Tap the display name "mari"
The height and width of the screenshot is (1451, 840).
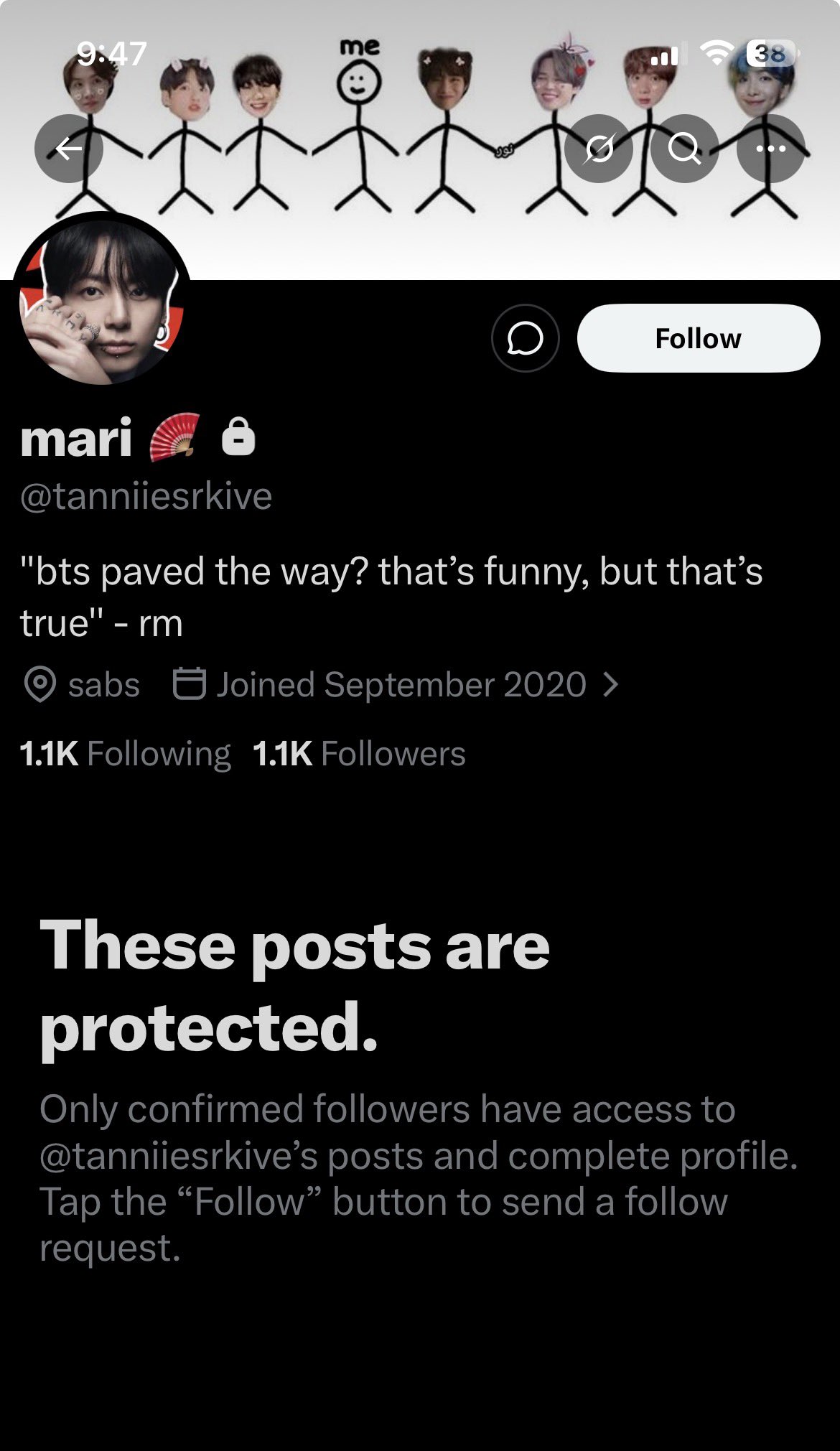point(76,438)
